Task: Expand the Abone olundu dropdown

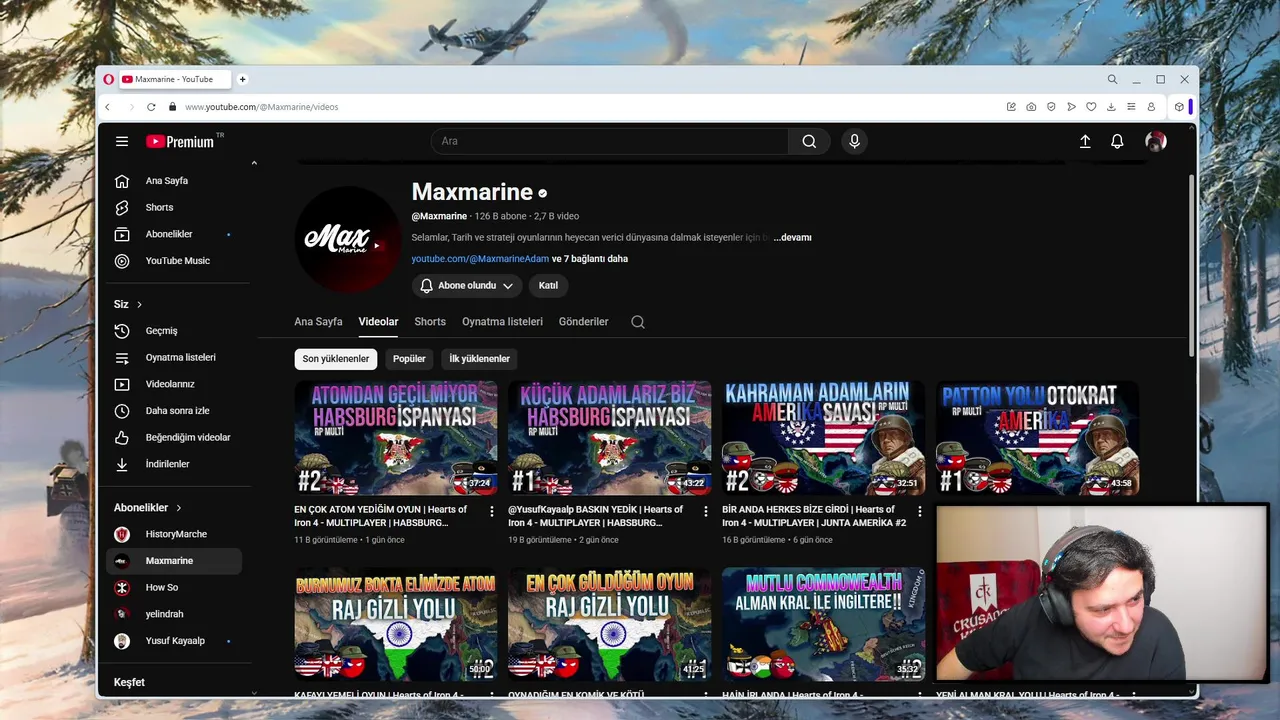Action: click(x=467, y=286)
